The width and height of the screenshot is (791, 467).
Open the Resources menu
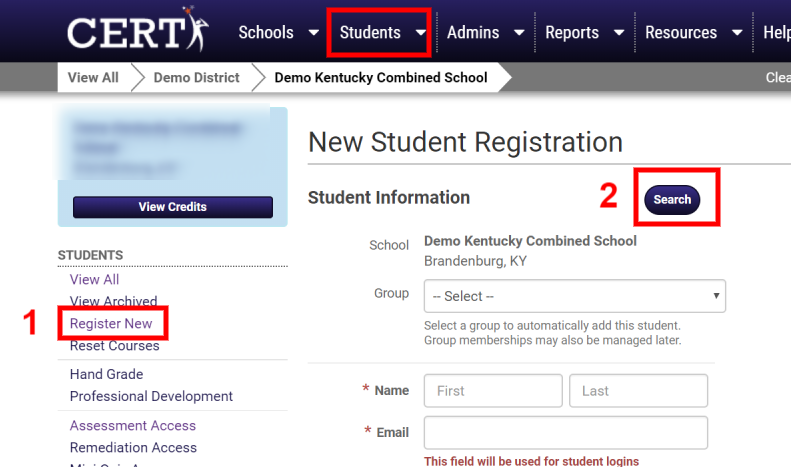(680, 33)
